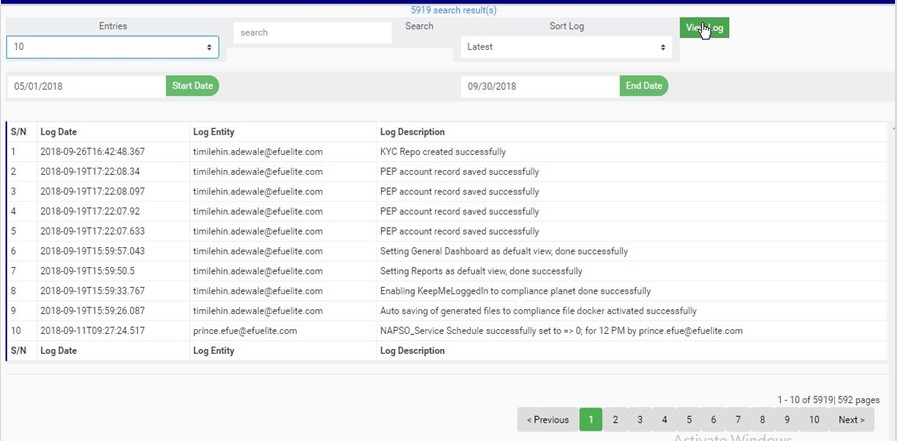Click the Log Entity column header

pyautogui.click(x=212, y=132)
